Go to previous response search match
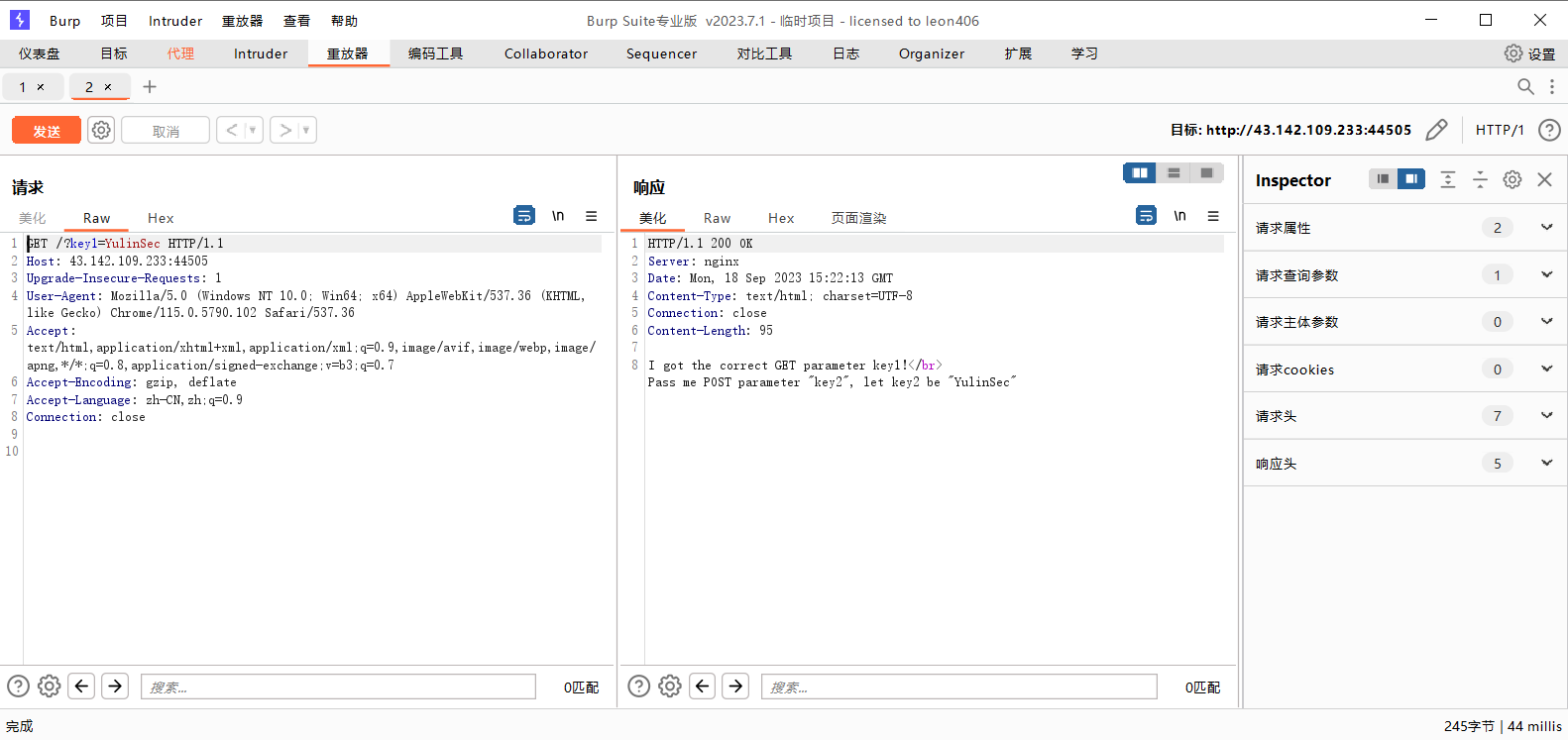This screenshot has width=1568, height=740. coord(703,686)
